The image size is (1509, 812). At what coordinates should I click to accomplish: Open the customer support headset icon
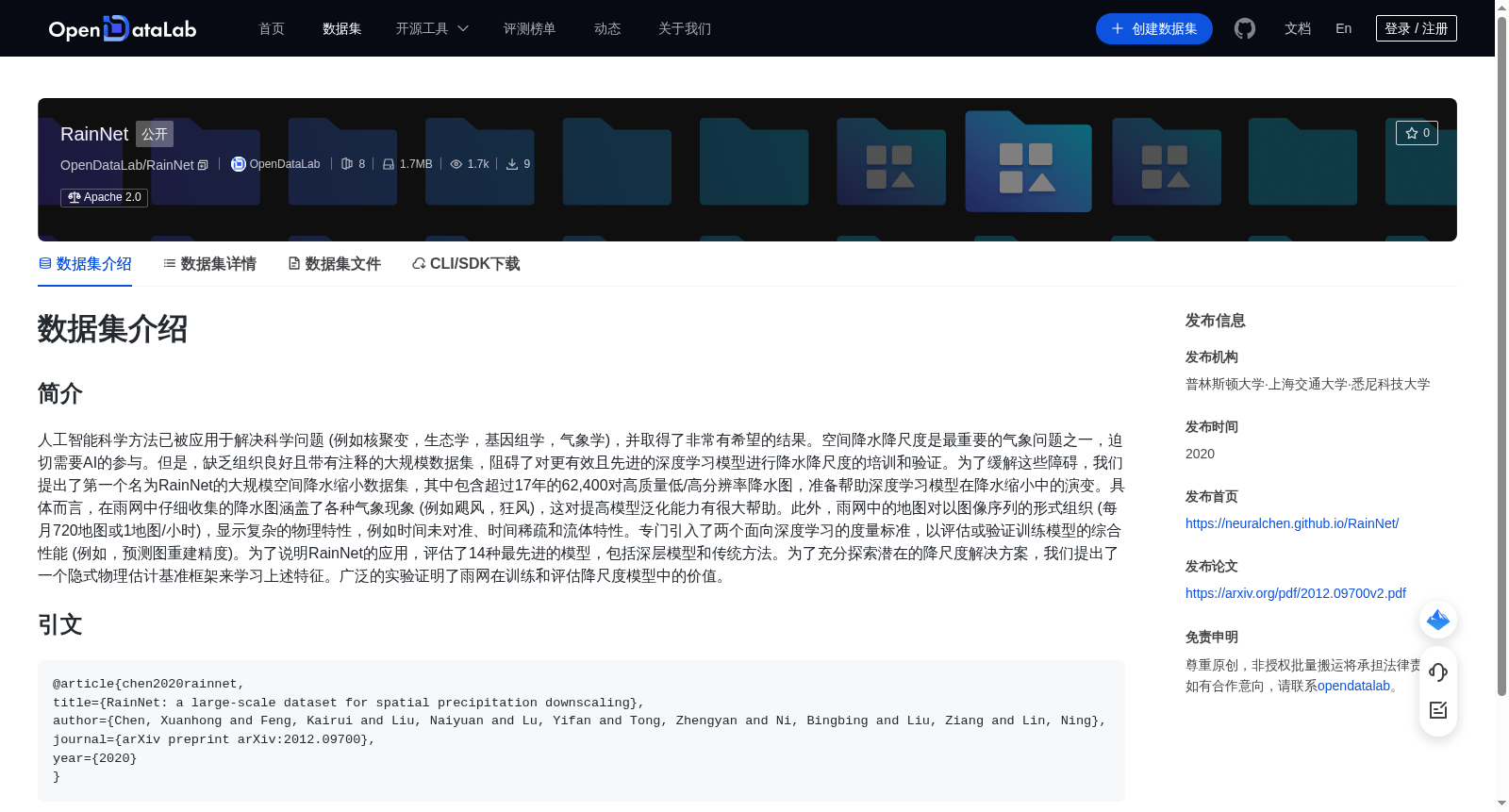(1438, 672)
